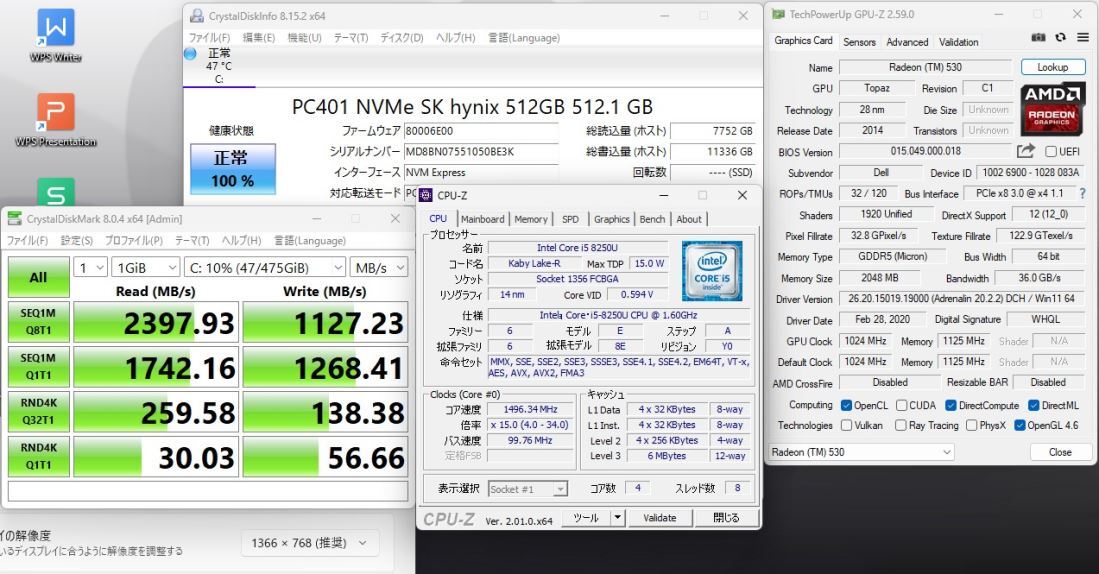Image resolution: width=1099 pixels, height=574 pixels.
Task: Click Intel Core i5 logo in CPU-Z
Action: (711, 271)
